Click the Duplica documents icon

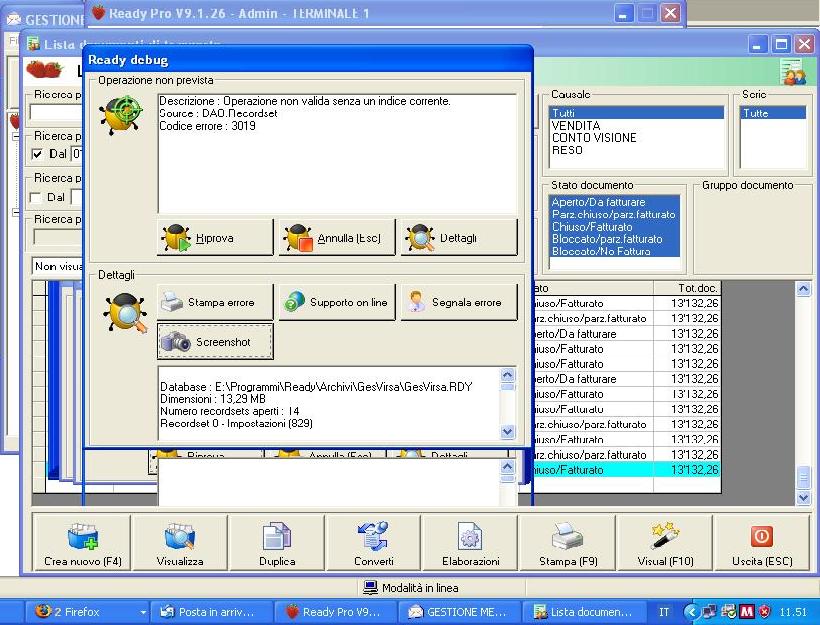coord(277,536)
